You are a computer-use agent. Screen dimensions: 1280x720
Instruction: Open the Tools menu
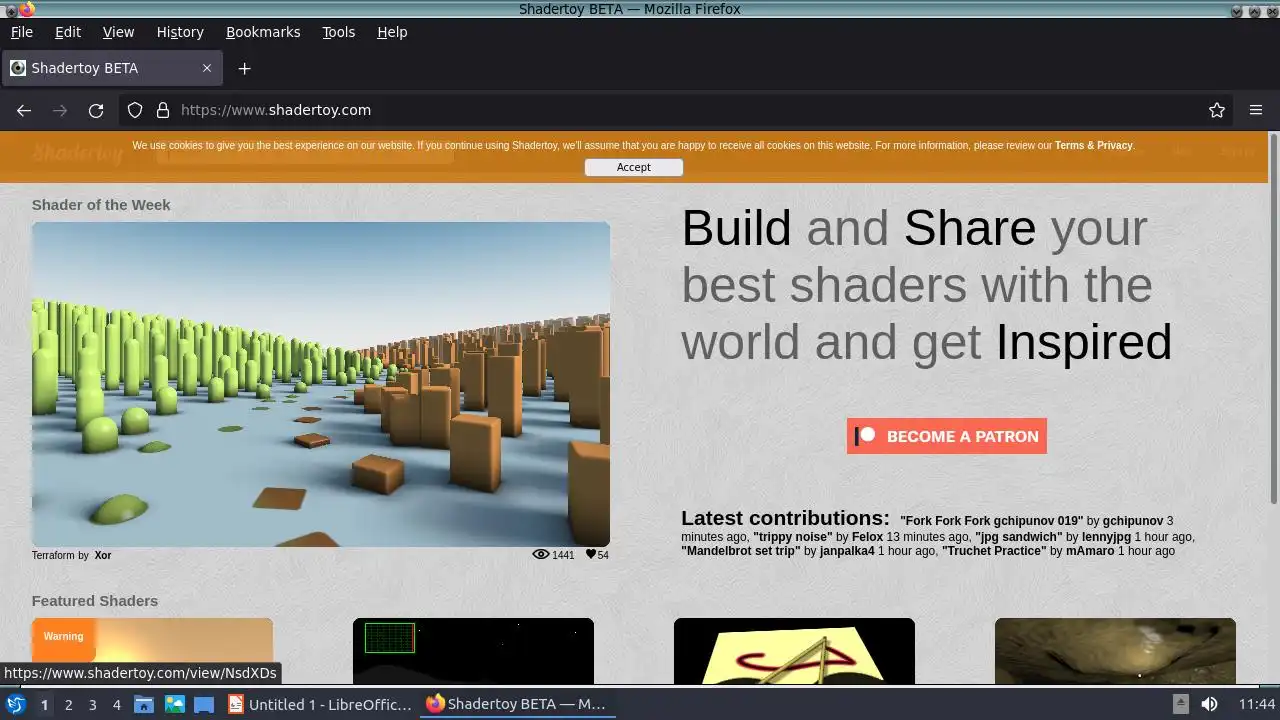click(x=338, y=32)
